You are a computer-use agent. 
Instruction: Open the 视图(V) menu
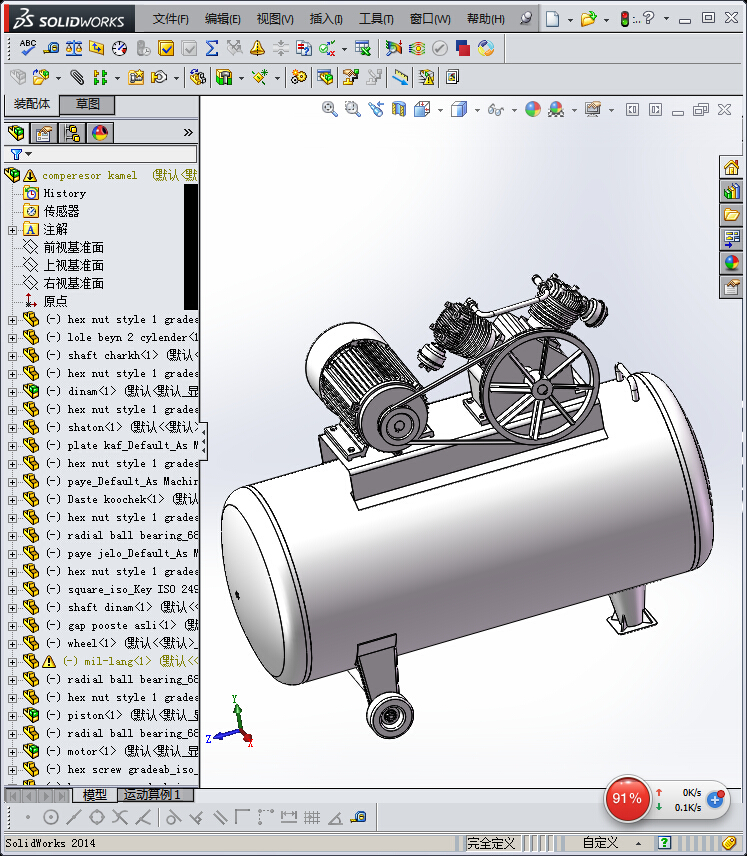275,19
